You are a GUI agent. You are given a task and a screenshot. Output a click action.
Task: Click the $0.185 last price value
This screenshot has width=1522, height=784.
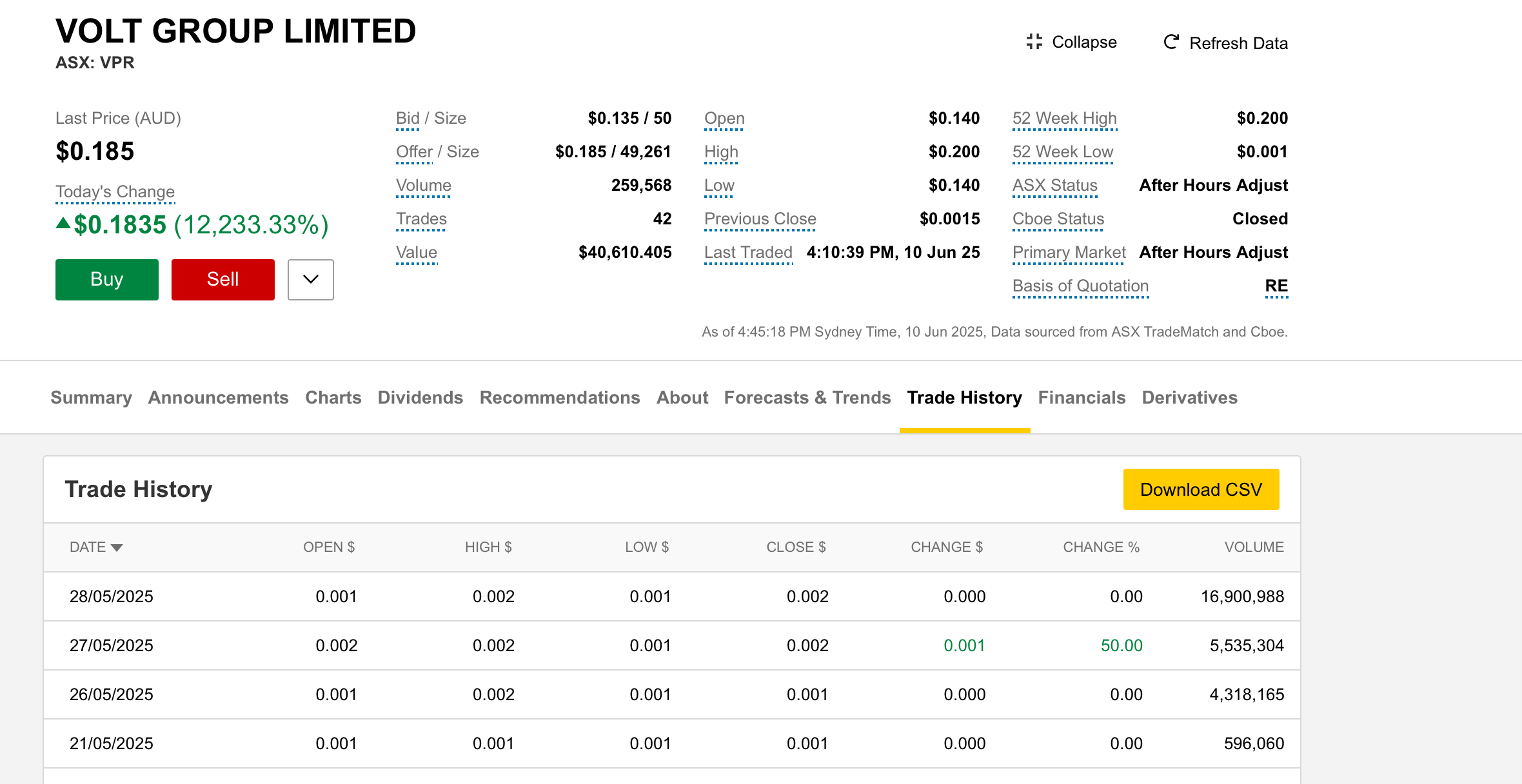pos(95,152)
